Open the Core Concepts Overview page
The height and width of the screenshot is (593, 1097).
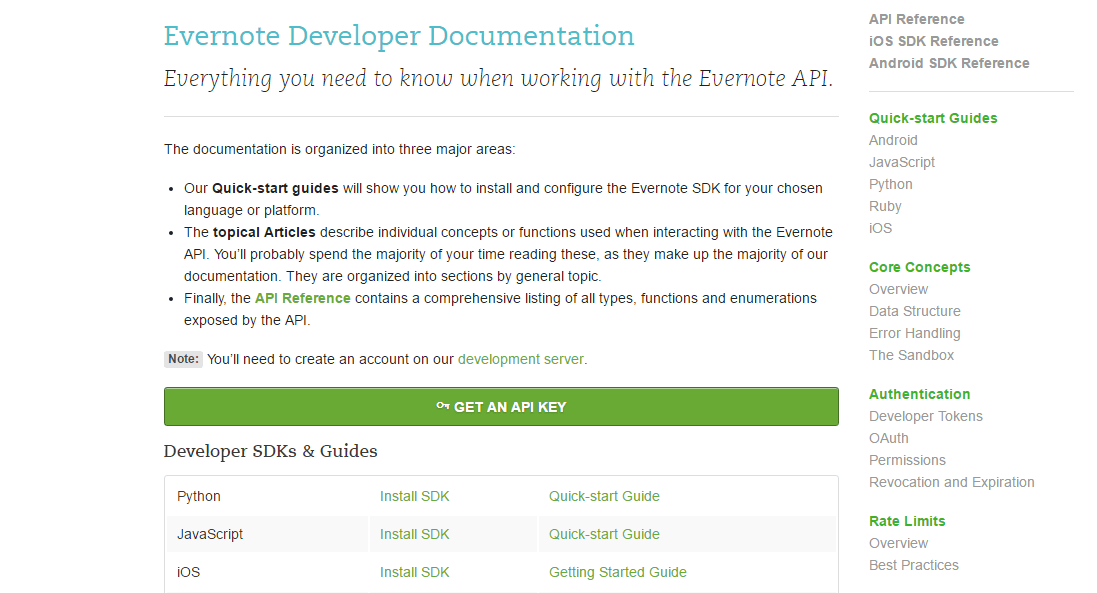pos(898,288)
